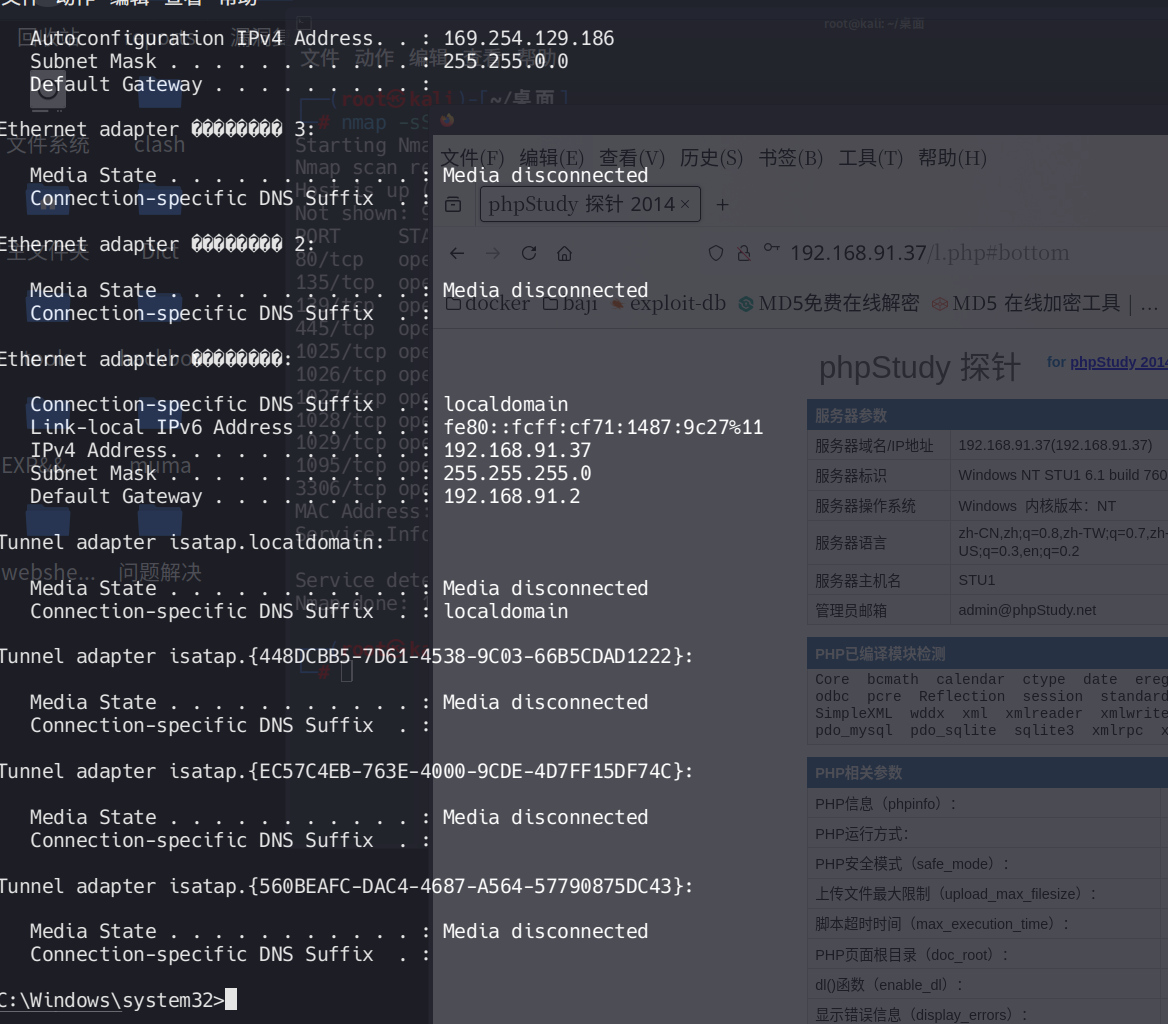
Task: Open Firefox 历史(S) menu
Action: (x=711, y=158)
